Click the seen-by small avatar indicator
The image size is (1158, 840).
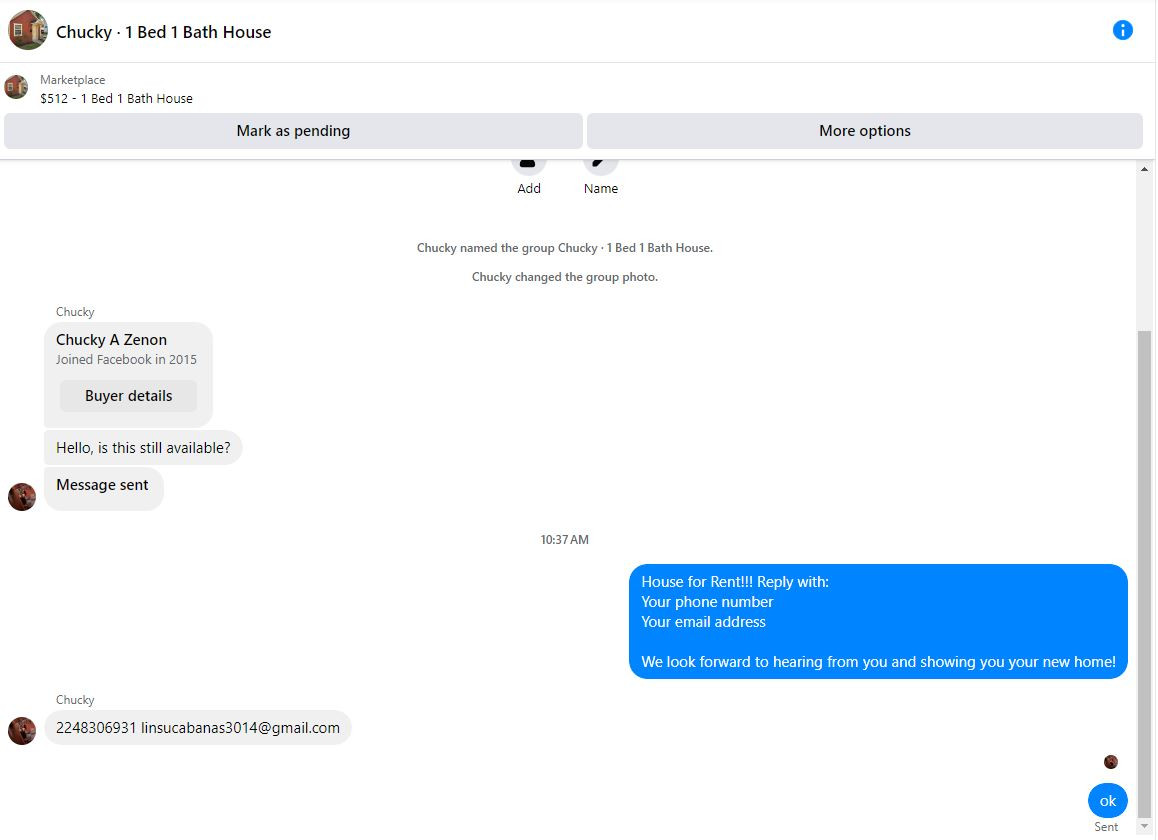(x=1110, y=762)
